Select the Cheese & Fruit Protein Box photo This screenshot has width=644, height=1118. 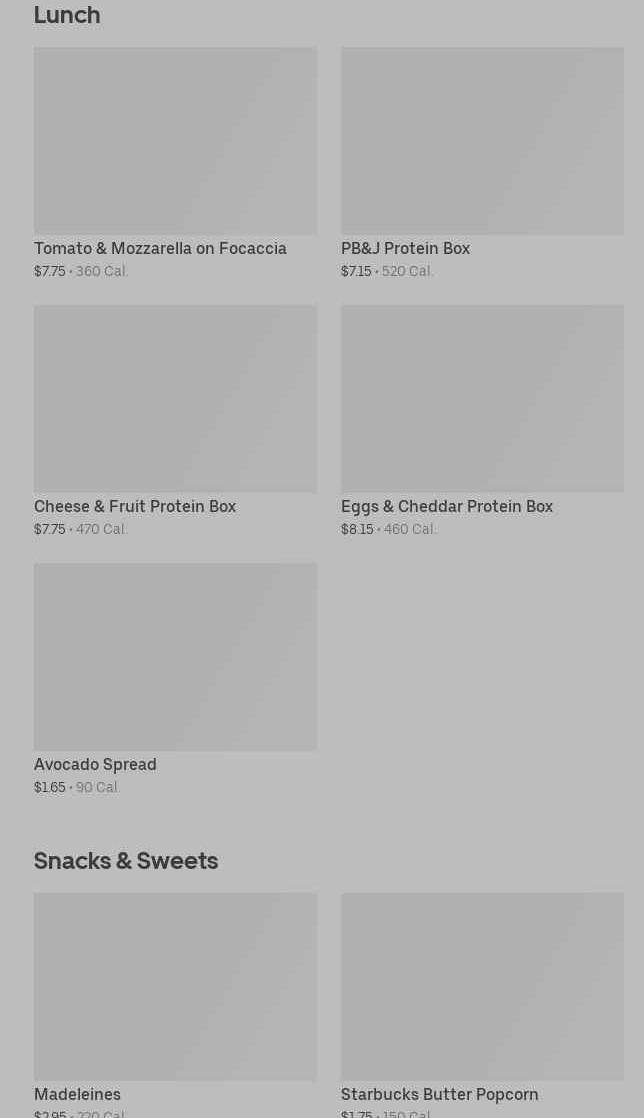(x=175, y=398)
